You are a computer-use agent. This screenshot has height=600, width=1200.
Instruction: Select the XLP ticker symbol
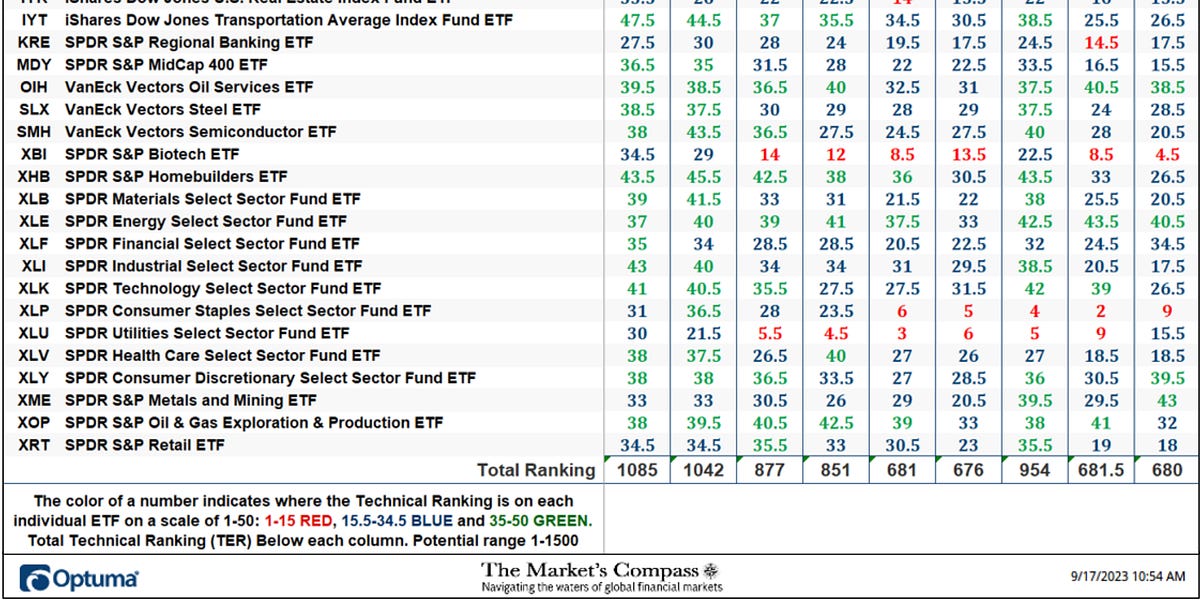(34, 311)
